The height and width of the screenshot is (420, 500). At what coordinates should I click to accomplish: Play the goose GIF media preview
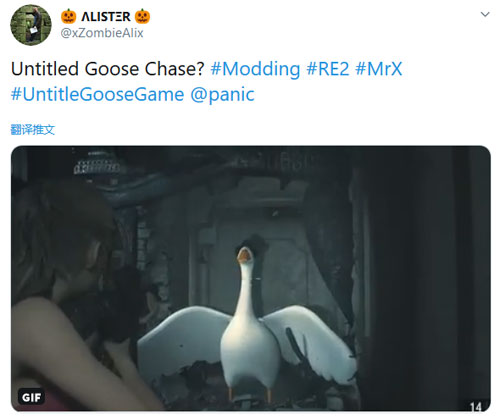tap(251, 278)
